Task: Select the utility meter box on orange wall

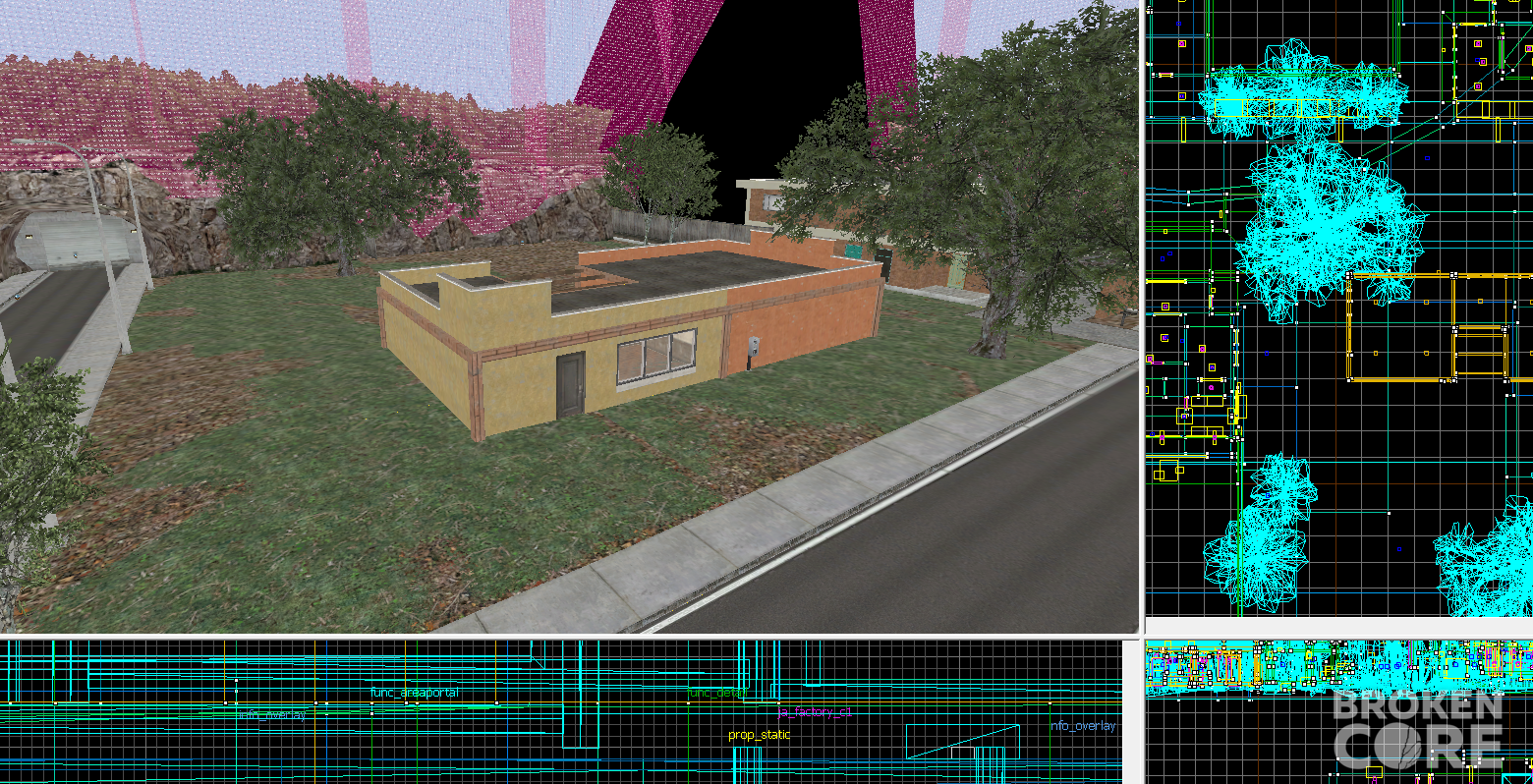Action: pyautogui.click(x=754, y=346)
